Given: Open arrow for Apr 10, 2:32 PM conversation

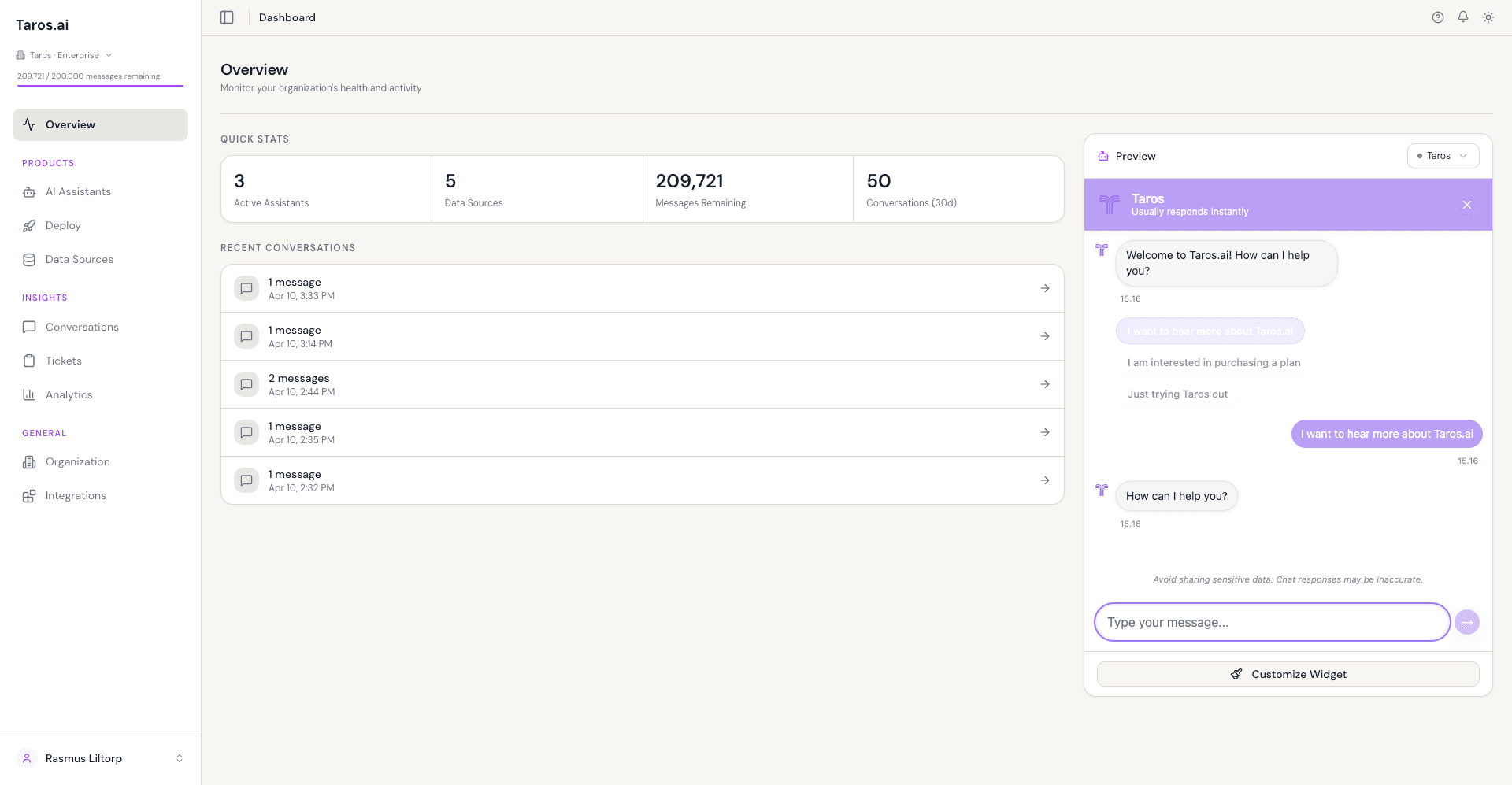Looking at the screenshot, I should pyautogui.click(x=1045, y=480).
